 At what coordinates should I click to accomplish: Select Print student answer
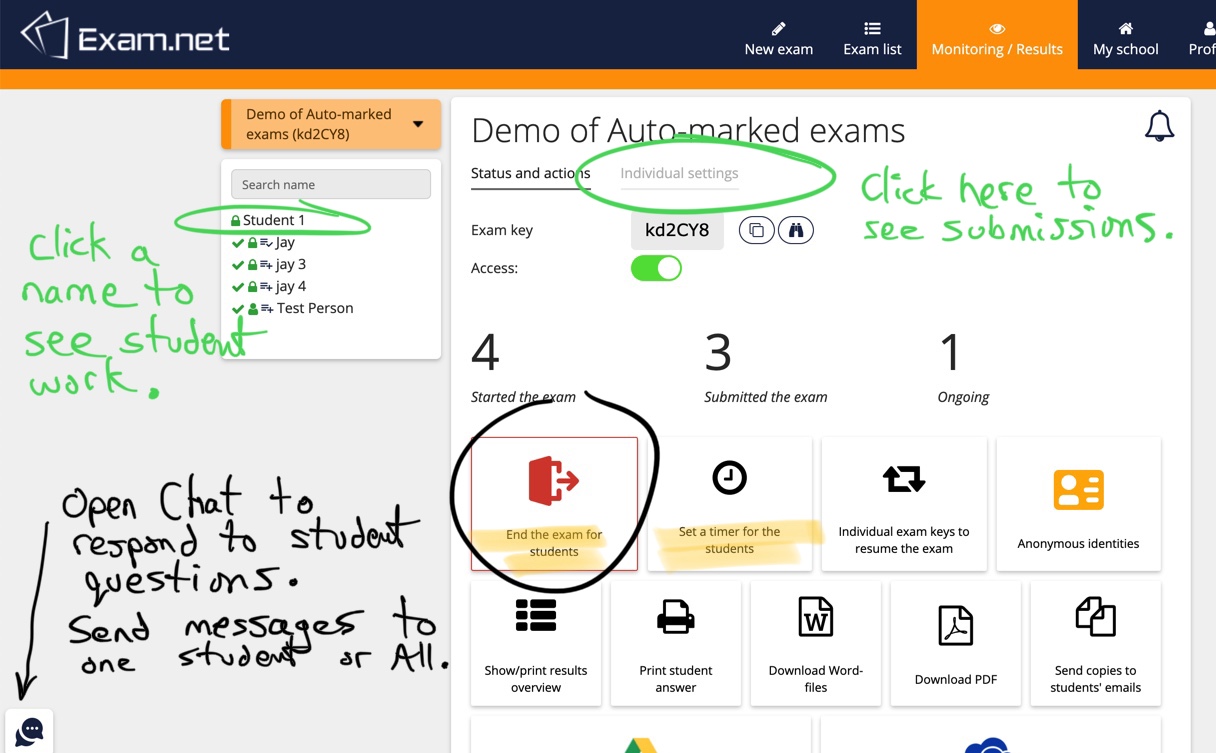tap(676, 643)
